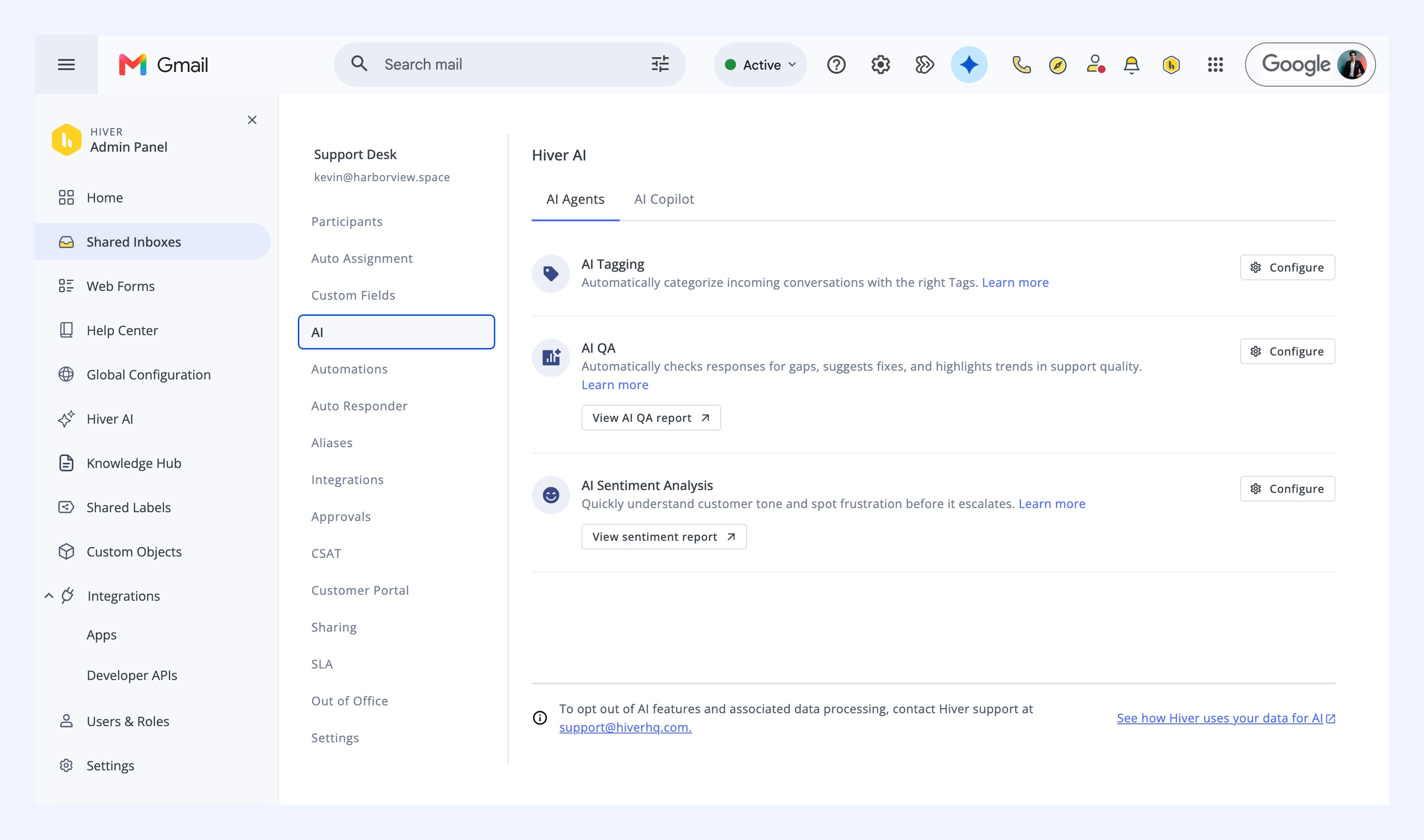Switch to the AI Copilot tab

(x=664, y=199)
